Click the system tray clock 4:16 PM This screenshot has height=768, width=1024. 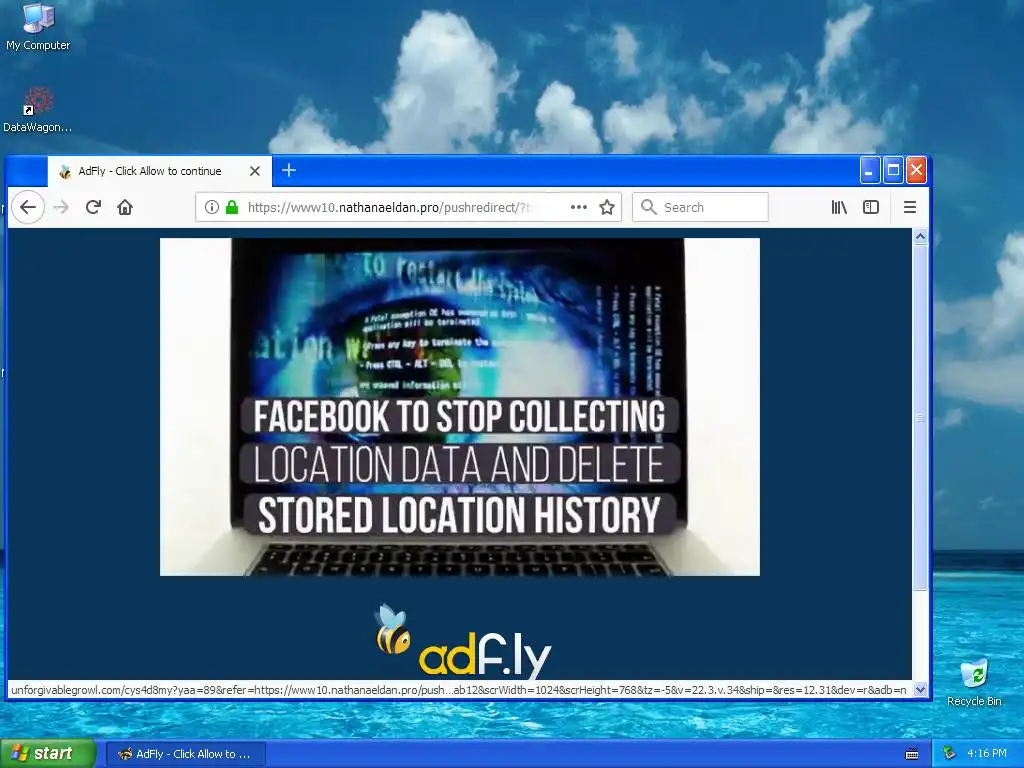tap(987, 753)
